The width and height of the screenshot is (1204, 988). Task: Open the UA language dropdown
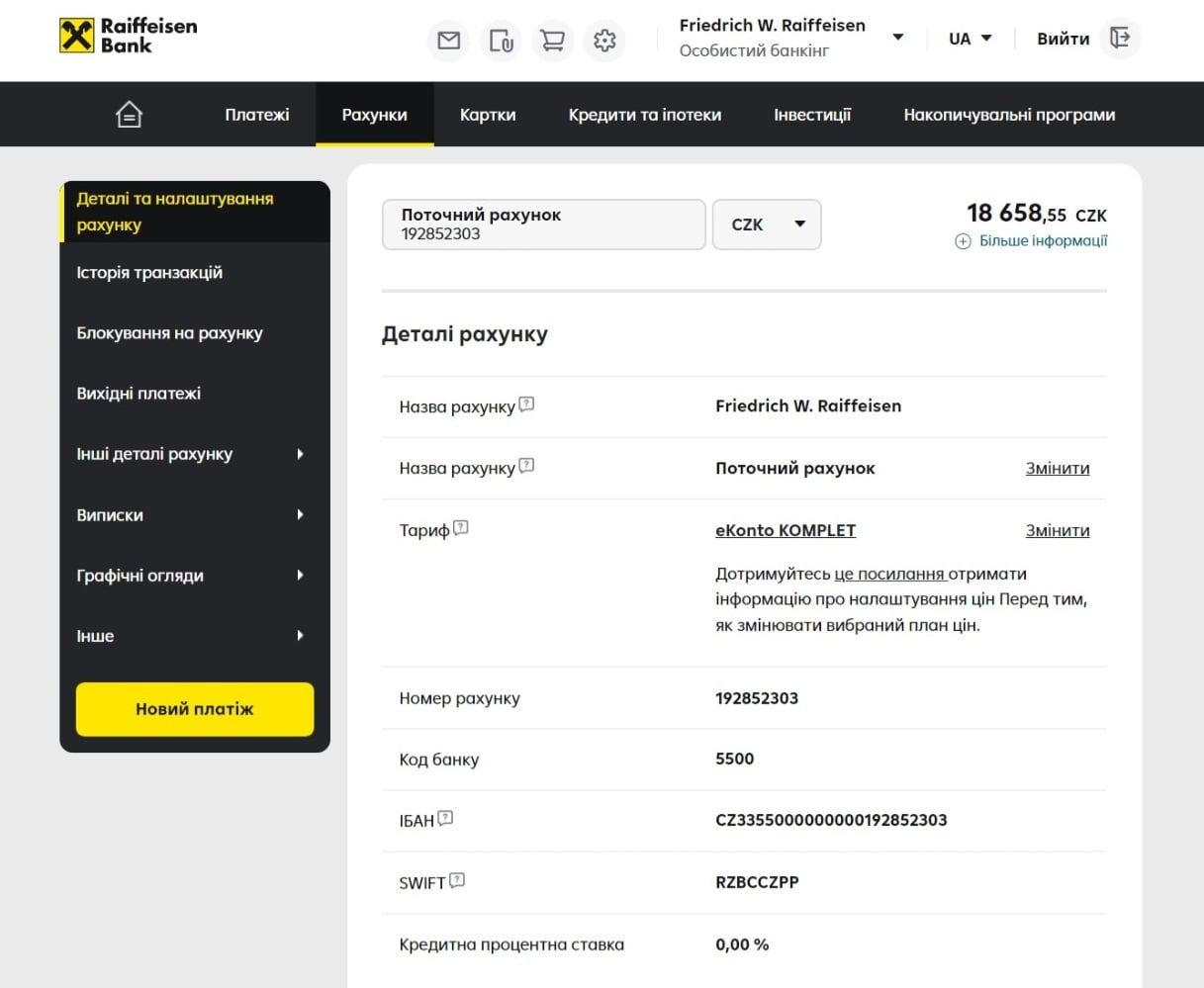tap(971, 39)
